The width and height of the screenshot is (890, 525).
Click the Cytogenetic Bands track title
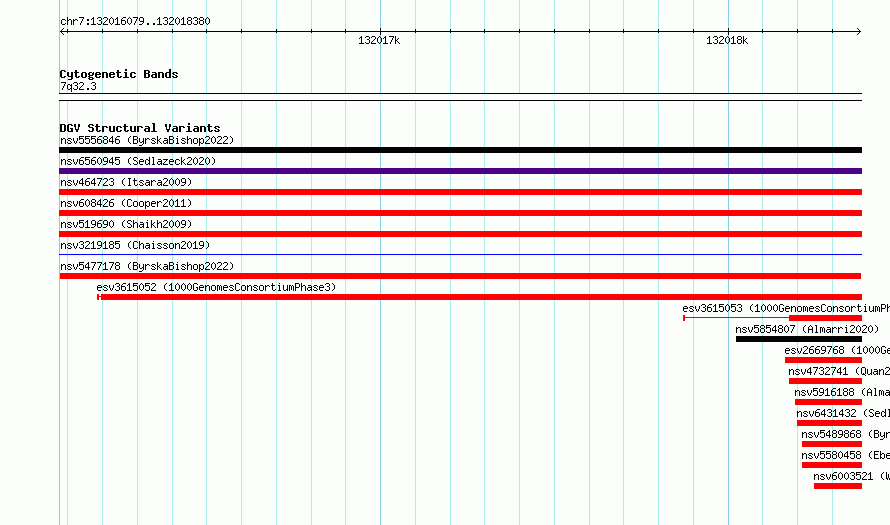pos(119,74)
